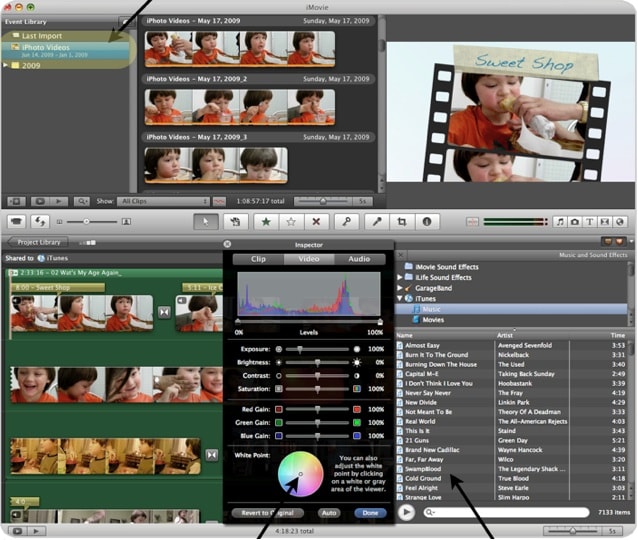This screenshot has width=638, height=540.
Task: Preview the selected song with the round play button
Action: pyautogui.click(x=406, y=512)
